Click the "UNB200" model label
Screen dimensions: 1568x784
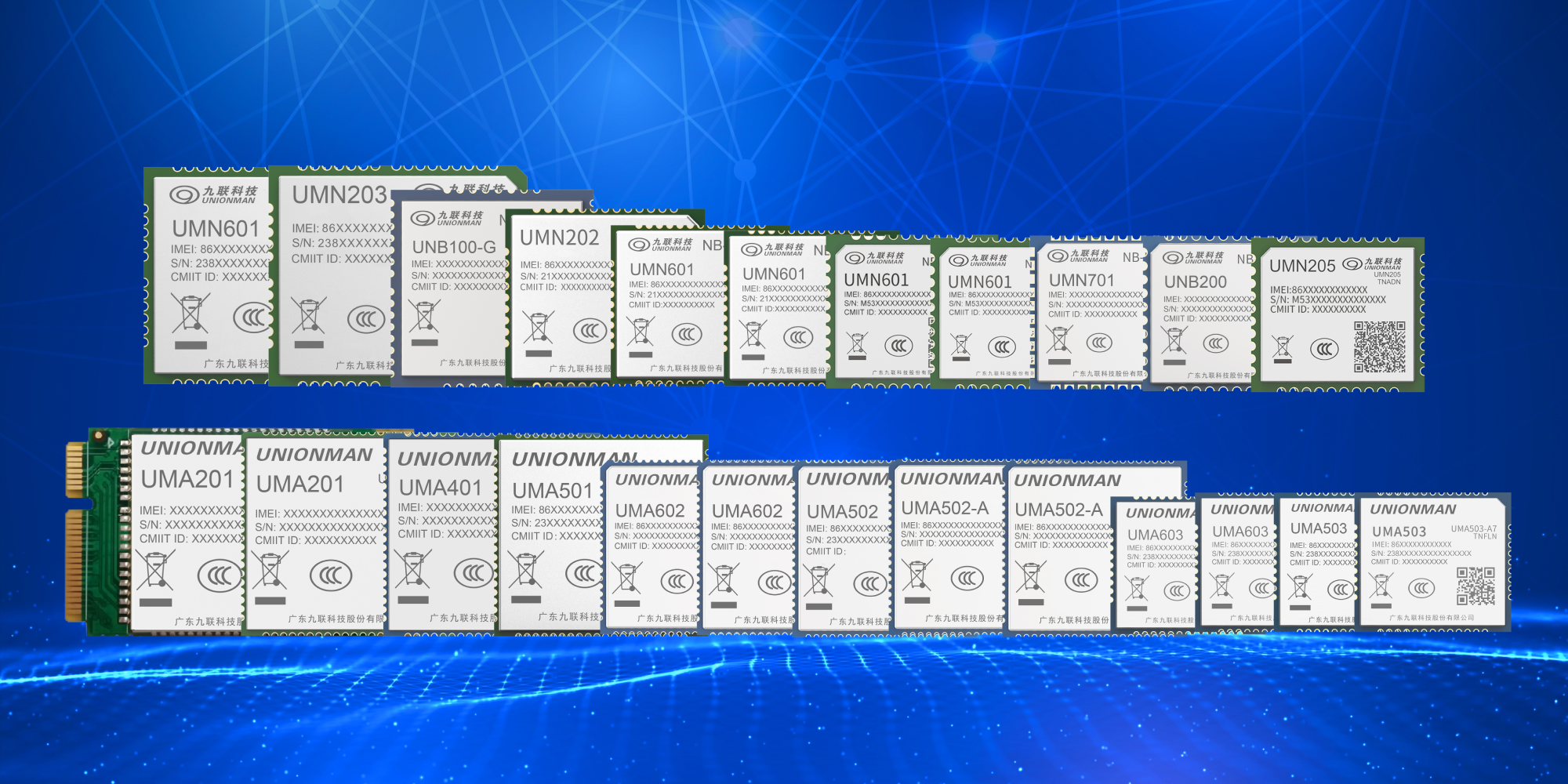coord(1195,281)
